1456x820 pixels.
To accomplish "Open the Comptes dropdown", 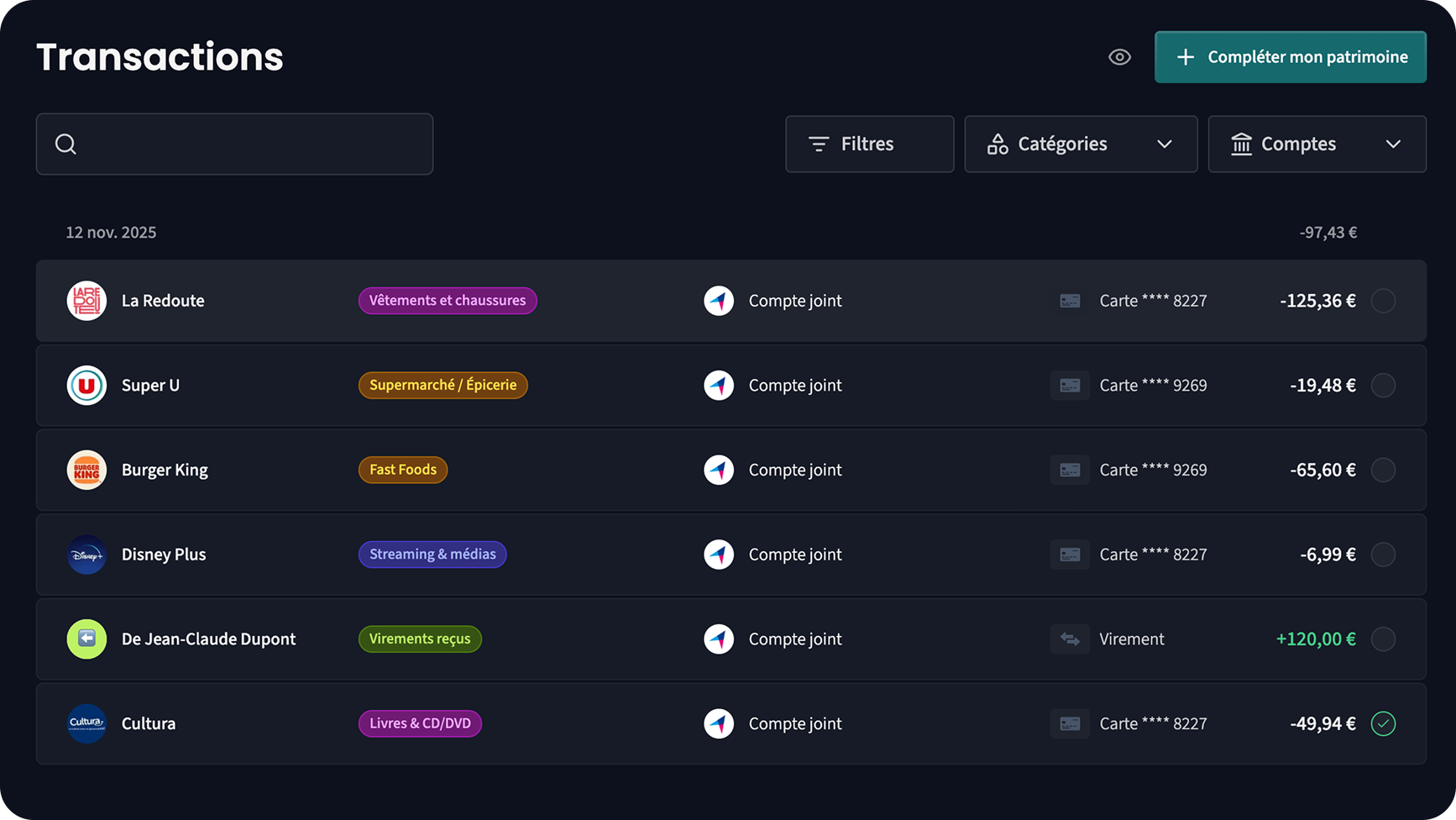I will [x=1317, y=145].
